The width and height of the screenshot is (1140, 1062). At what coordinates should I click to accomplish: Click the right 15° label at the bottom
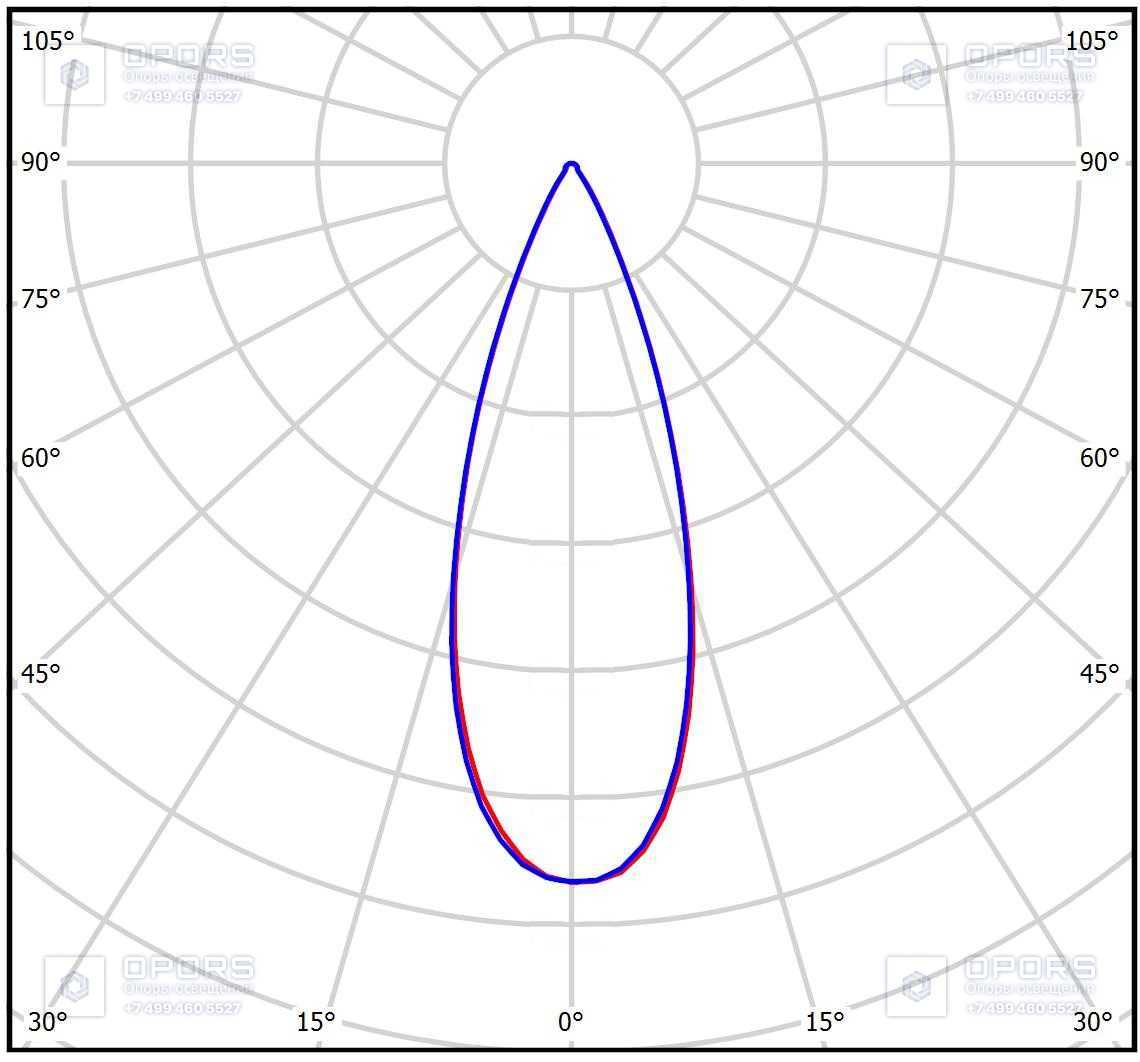click(x=824, y=1022)
